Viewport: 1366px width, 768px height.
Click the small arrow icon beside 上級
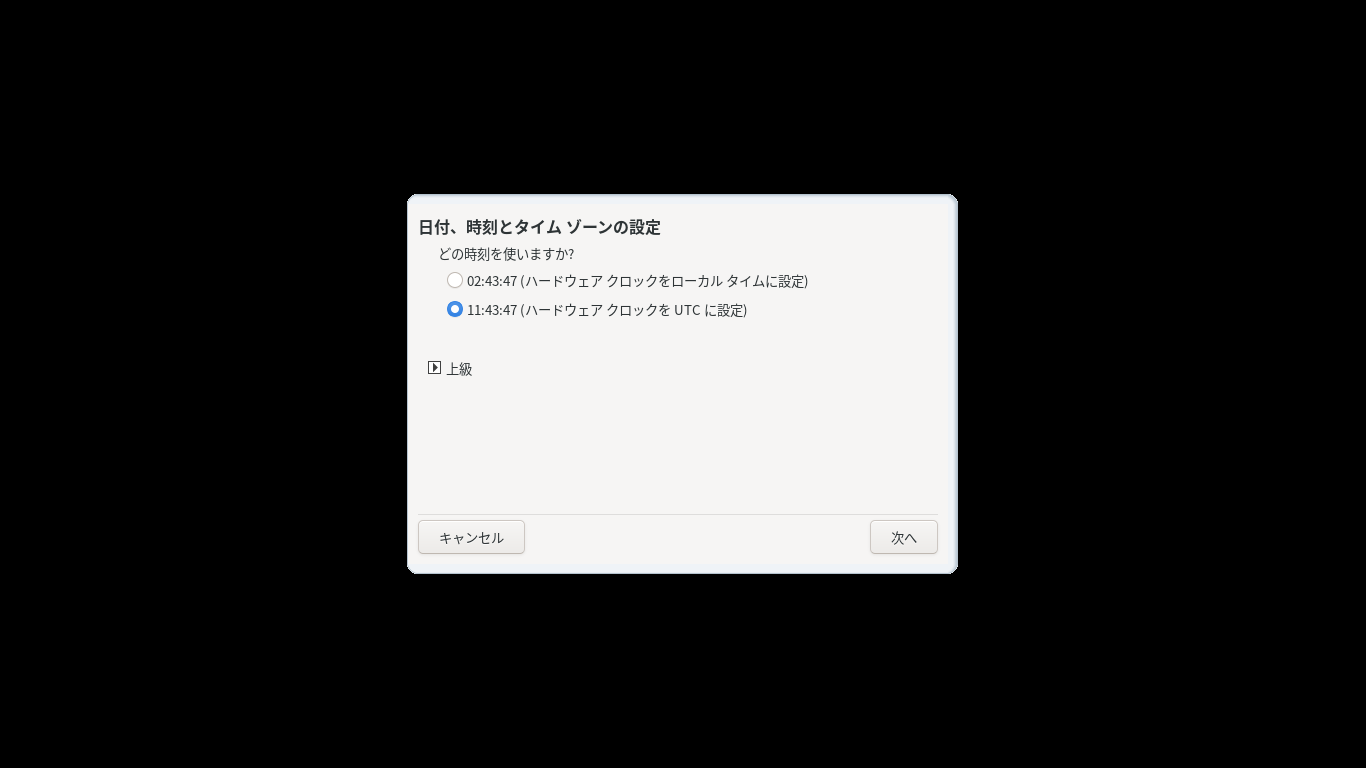tap(434, 367)
